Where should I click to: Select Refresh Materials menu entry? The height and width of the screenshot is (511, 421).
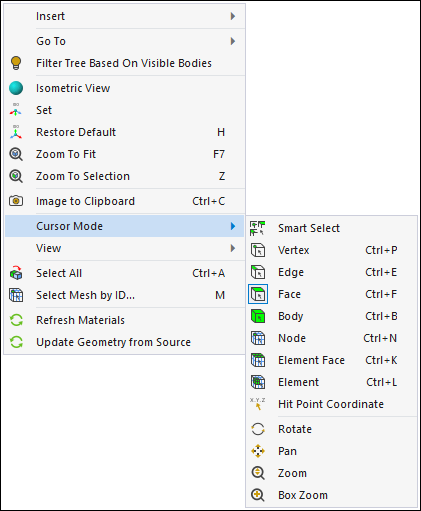click(x=125, y=320)
